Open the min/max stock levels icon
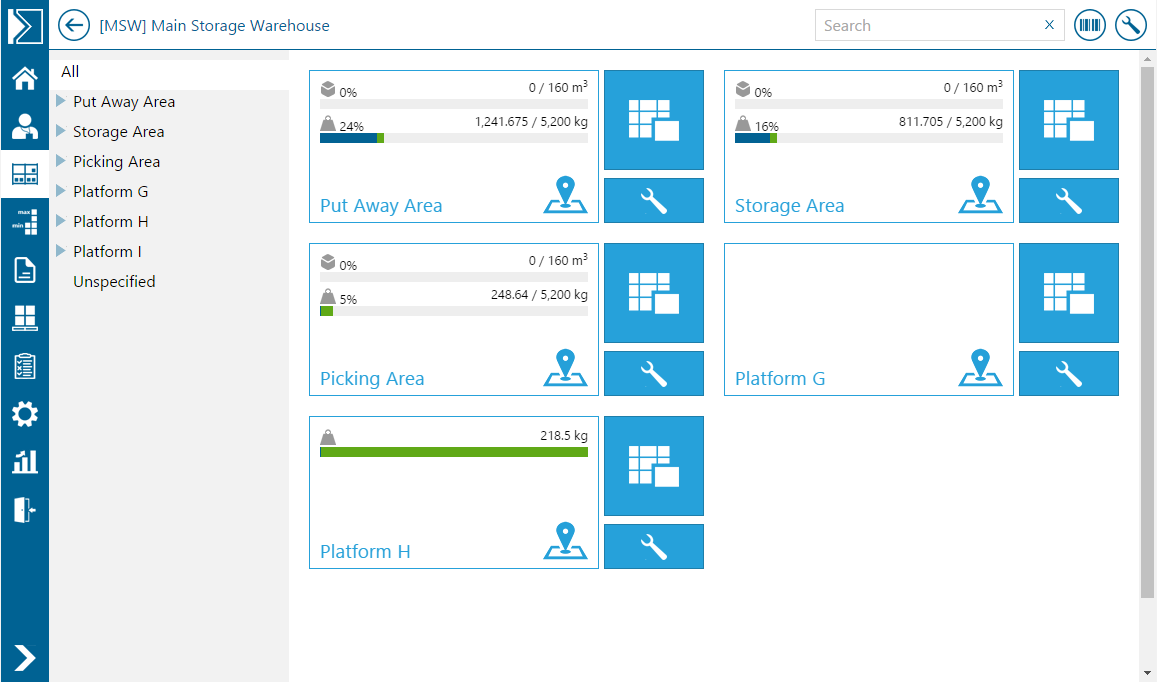This screenshot has height=682, width=1157. point(25,222)
